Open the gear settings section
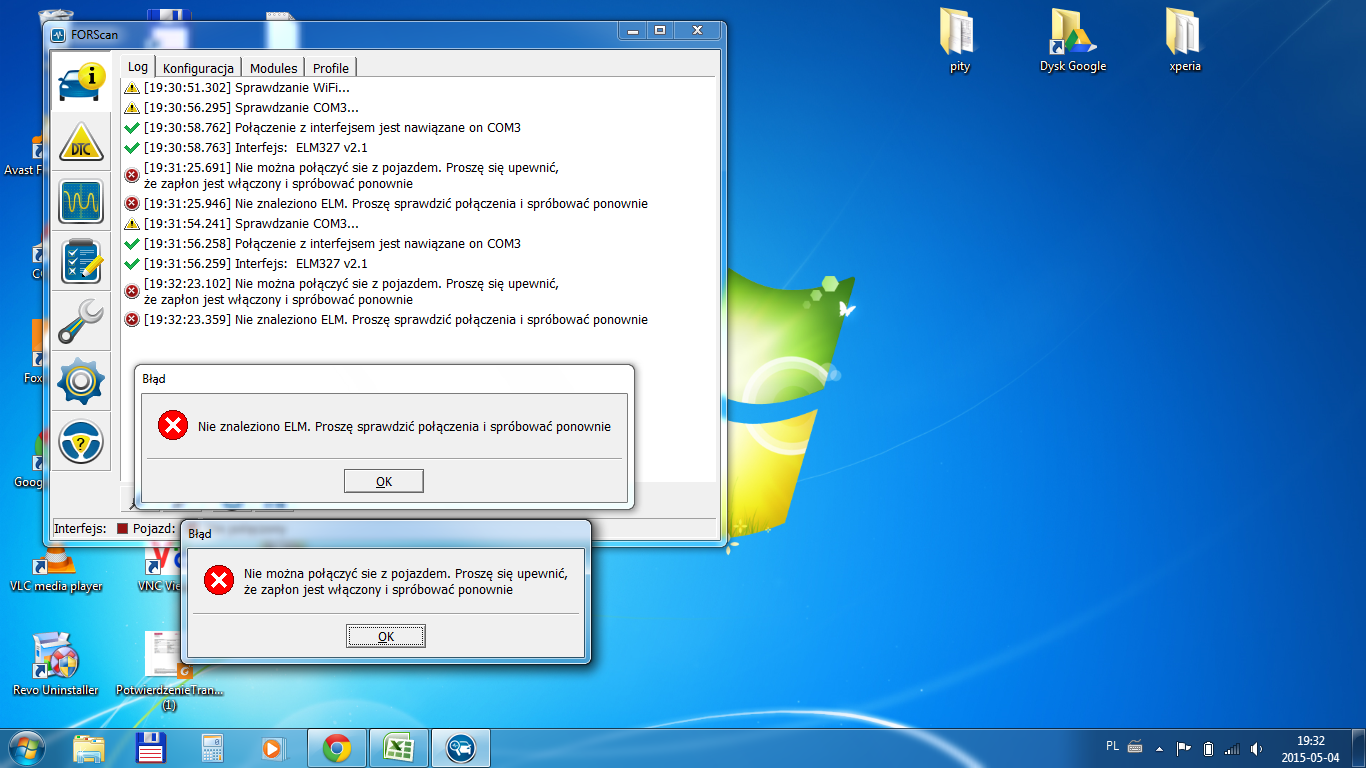This screenshot has width=1366, height=768. pyautogui.click(x=81, y=381)
